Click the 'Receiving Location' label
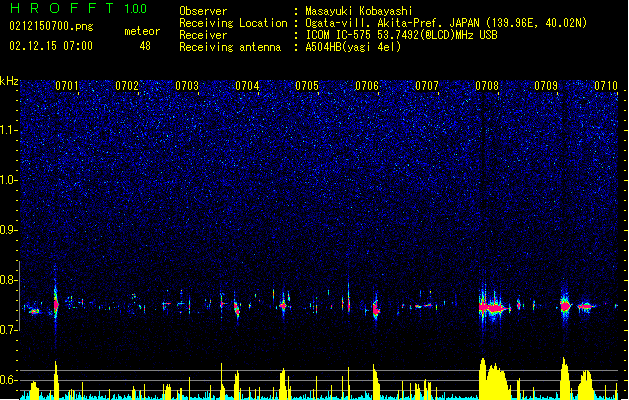The width and height of the screenshot is (629, 400). point(233,23)
